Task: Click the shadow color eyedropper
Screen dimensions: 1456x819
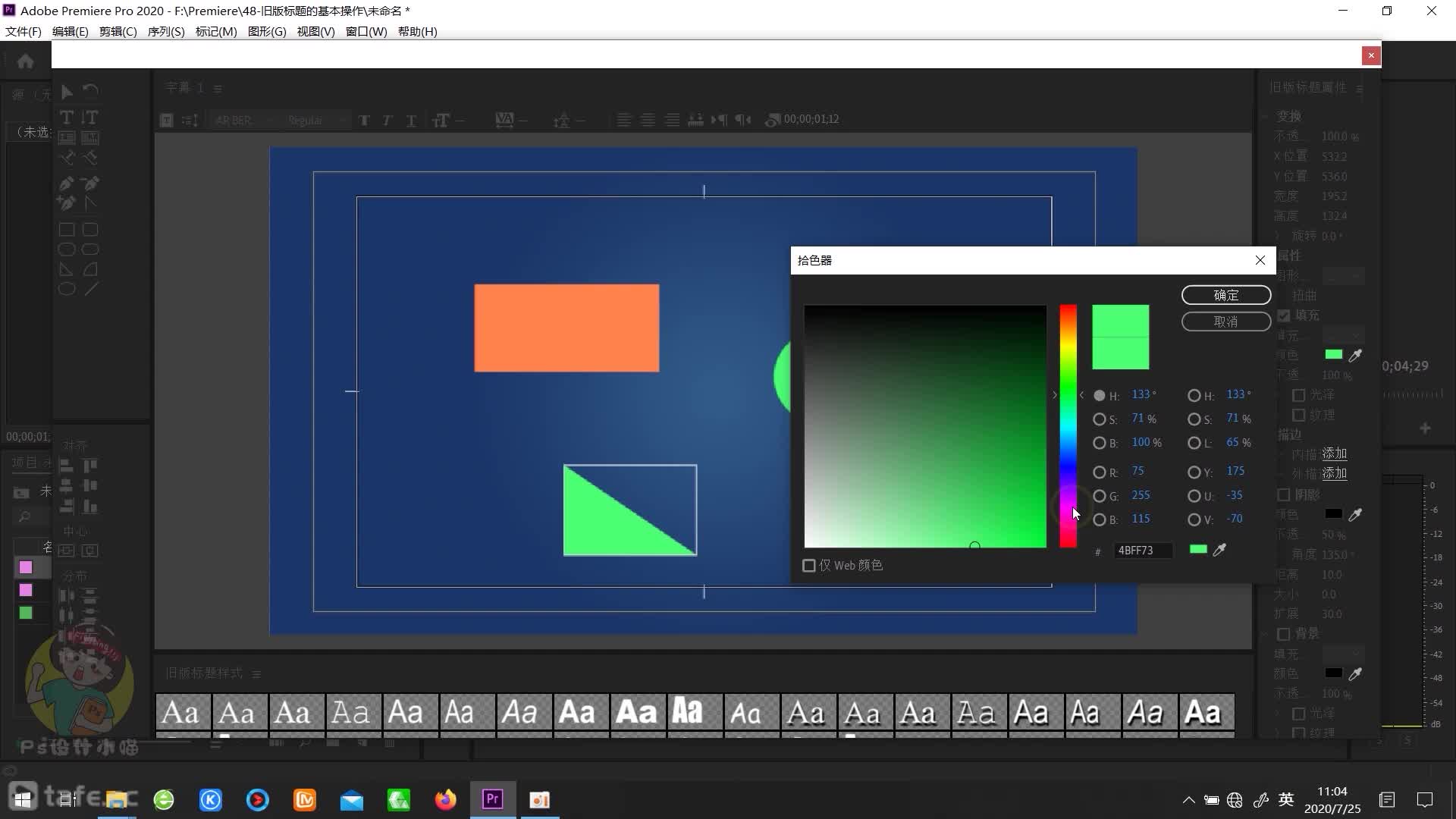Action: 1355,514
